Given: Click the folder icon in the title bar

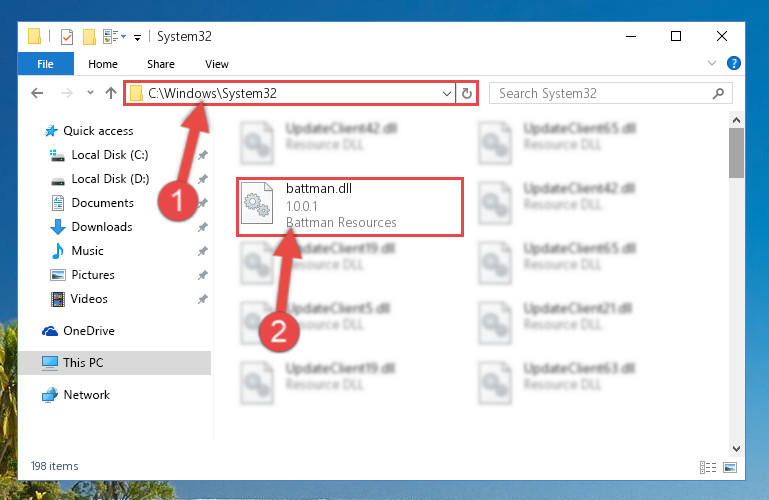Looking at the screenshot, I should (x=34, y=36).
